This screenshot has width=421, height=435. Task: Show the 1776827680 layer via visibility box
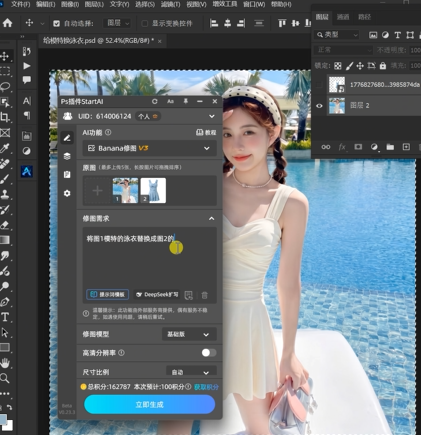319,85
